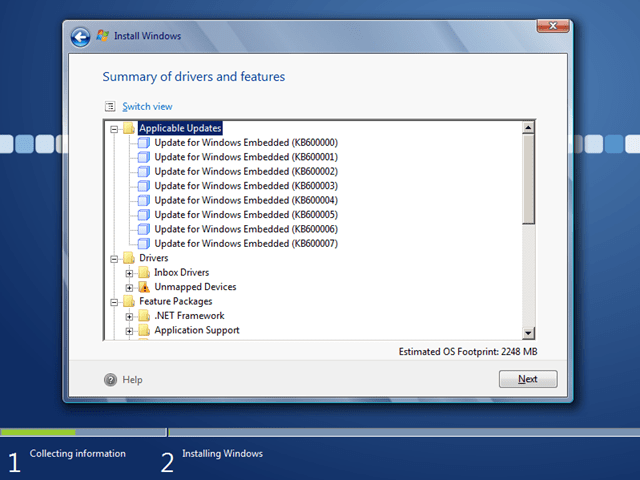
Task: Select Update for Windows Embedded (KB600004)
Action: 246,200
